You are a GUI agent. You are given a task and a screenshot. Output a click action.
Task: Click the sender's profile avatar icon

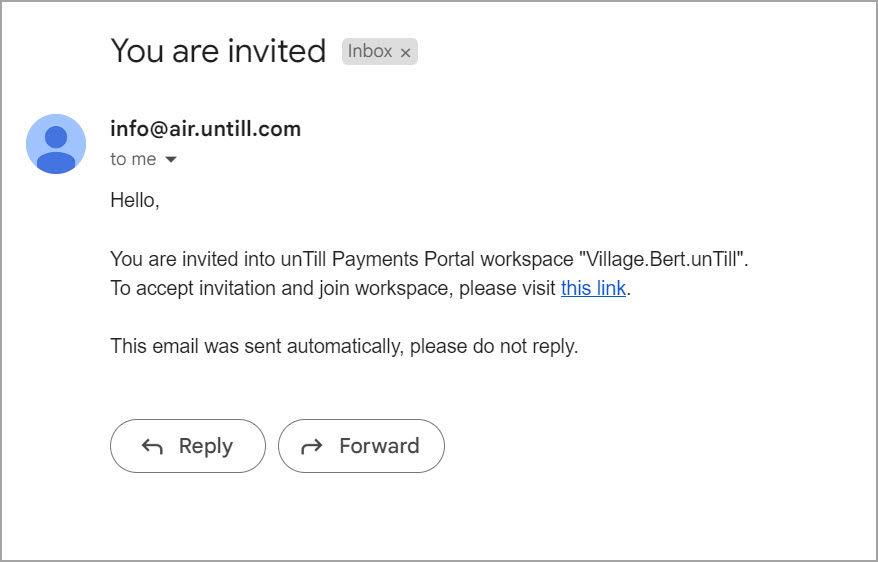pos(56,143)
